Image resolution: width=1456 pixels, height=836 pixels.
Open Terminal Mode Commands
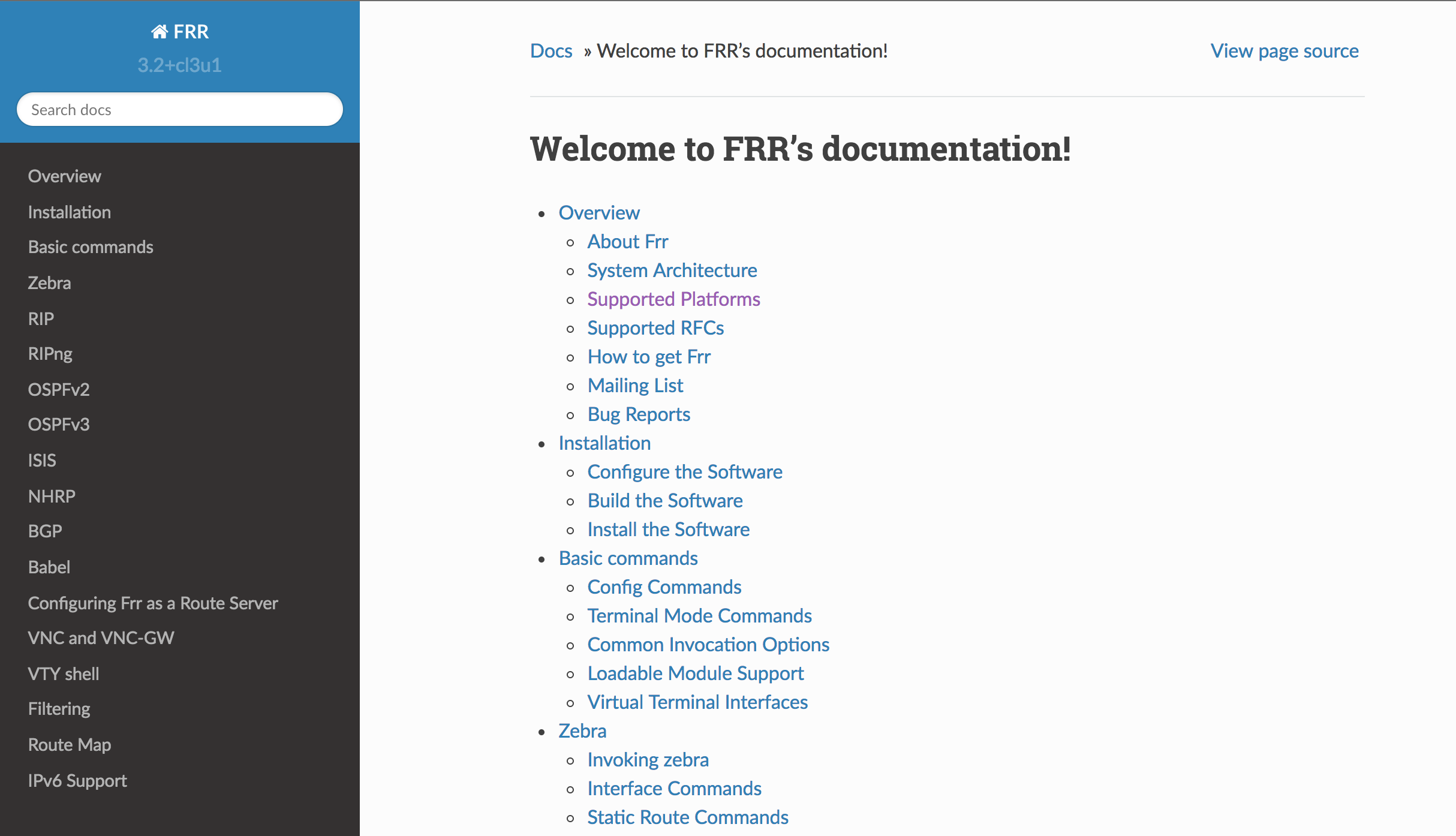click(699, 615)
